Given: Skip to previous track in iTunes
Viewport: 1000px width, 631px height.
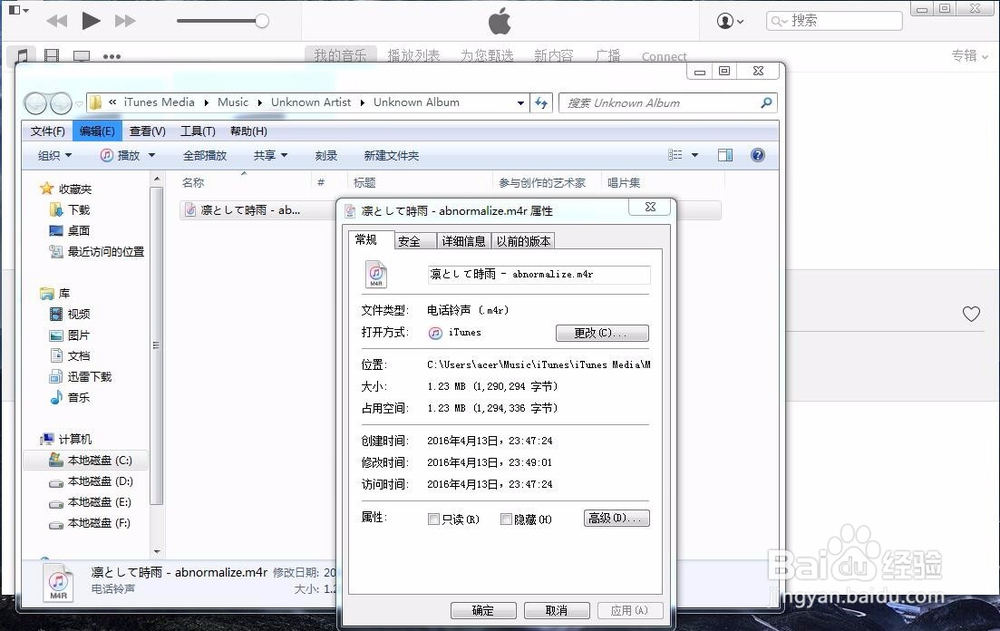Looking at the screenshot, I should (x=57, y=21).
